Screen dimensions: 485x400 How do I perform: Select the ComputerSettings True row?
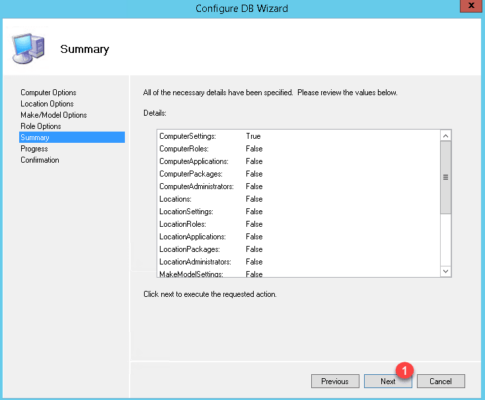[x=298, y=136]
